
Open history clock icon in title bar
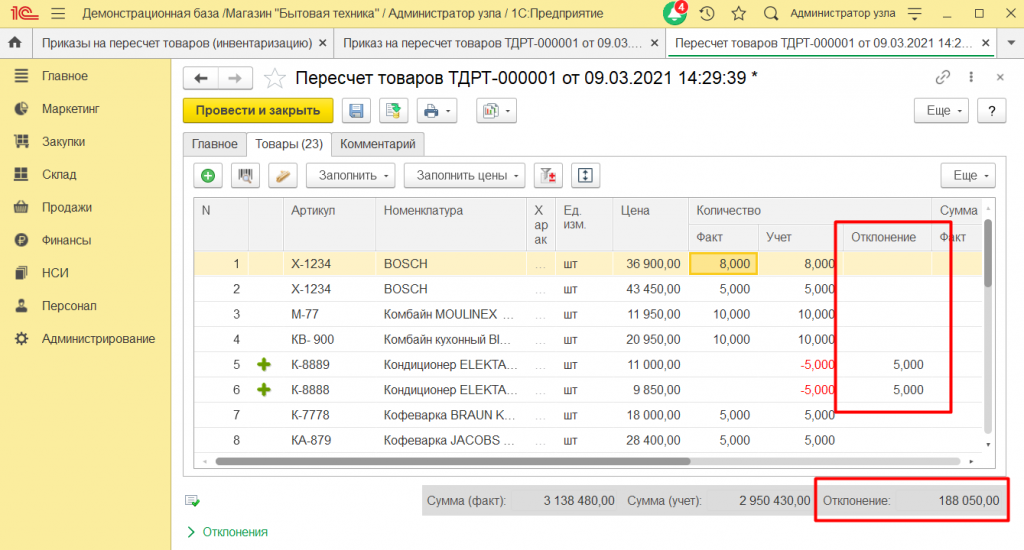pos(707,13)
